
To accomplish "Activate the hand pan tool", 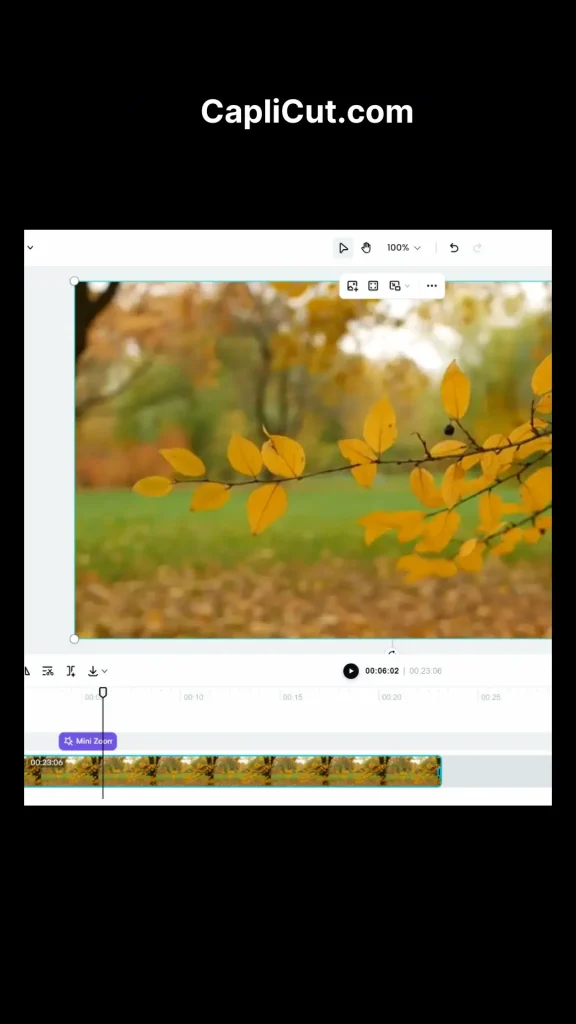I will 366,248.
